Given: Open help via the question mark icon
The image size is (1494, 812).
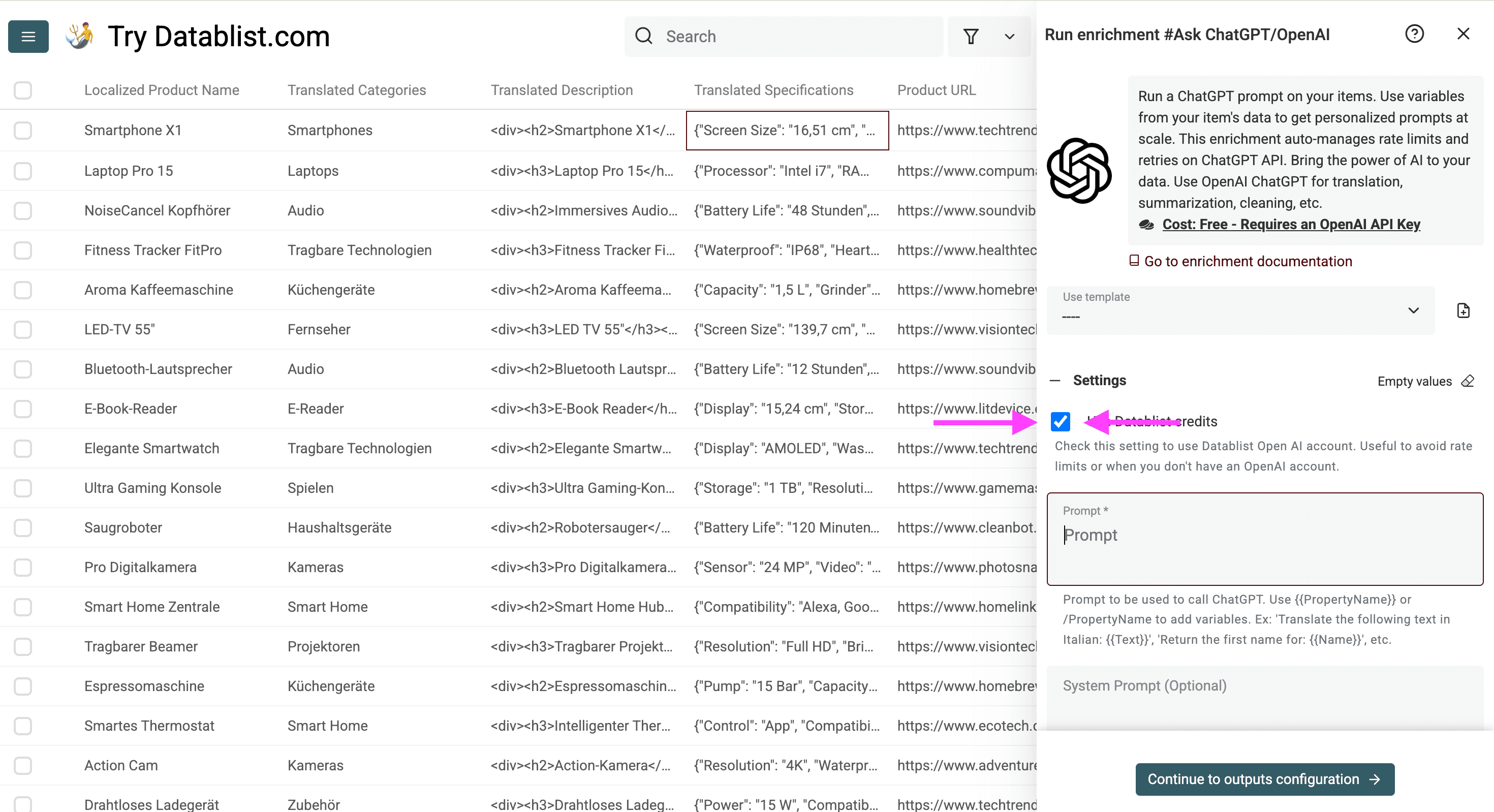Looking at the screenshot, I should [x=1415, y=34].
